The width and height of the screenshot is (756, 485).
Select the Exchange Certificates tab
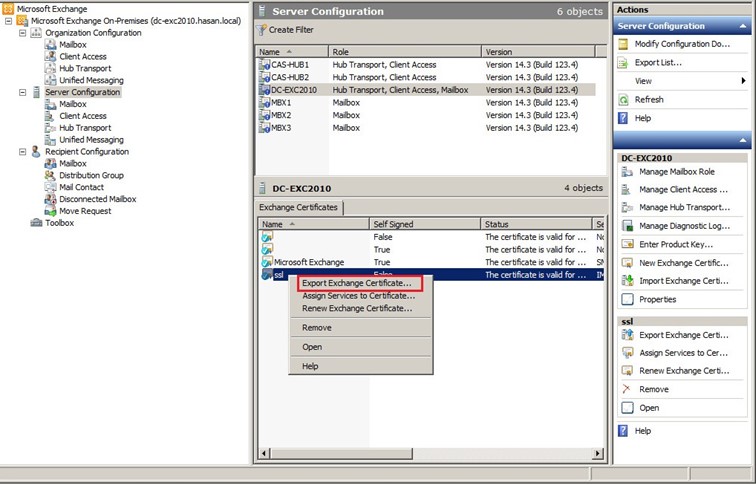298,207
